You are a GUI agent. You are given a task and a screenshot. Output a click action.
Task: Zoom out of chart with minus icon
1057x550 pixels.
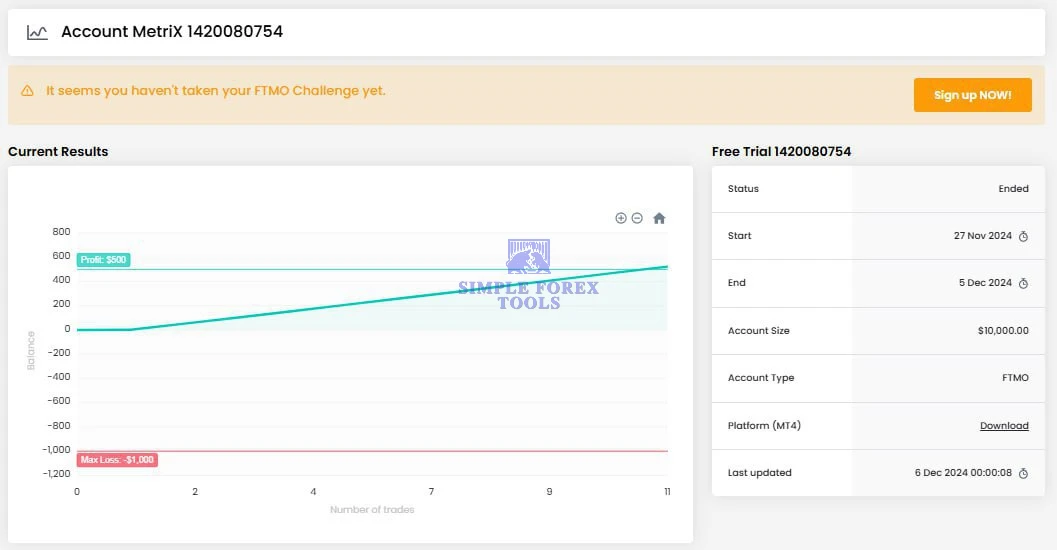click(x=637, y=218)
